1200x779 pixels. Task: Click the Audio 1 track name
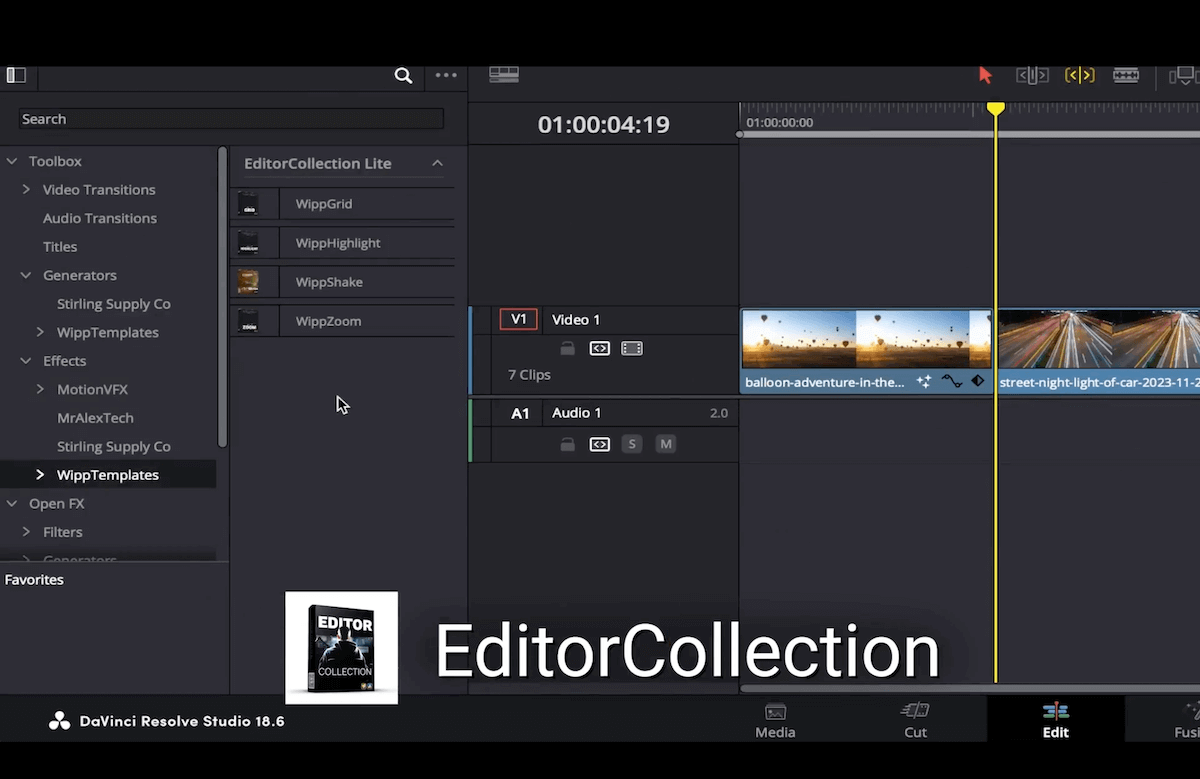(577, 413)
